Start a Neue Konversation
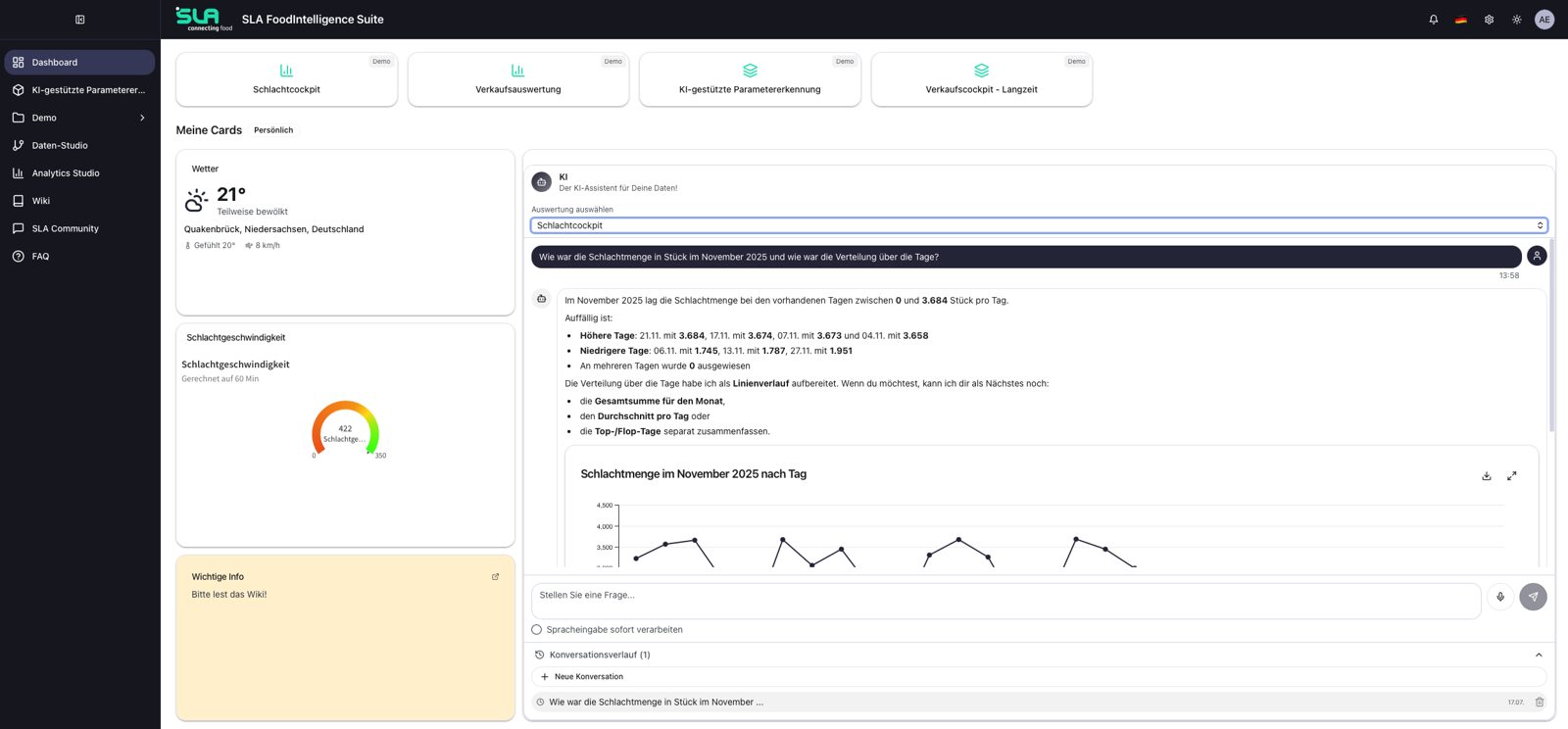 tap(1039, 677)
